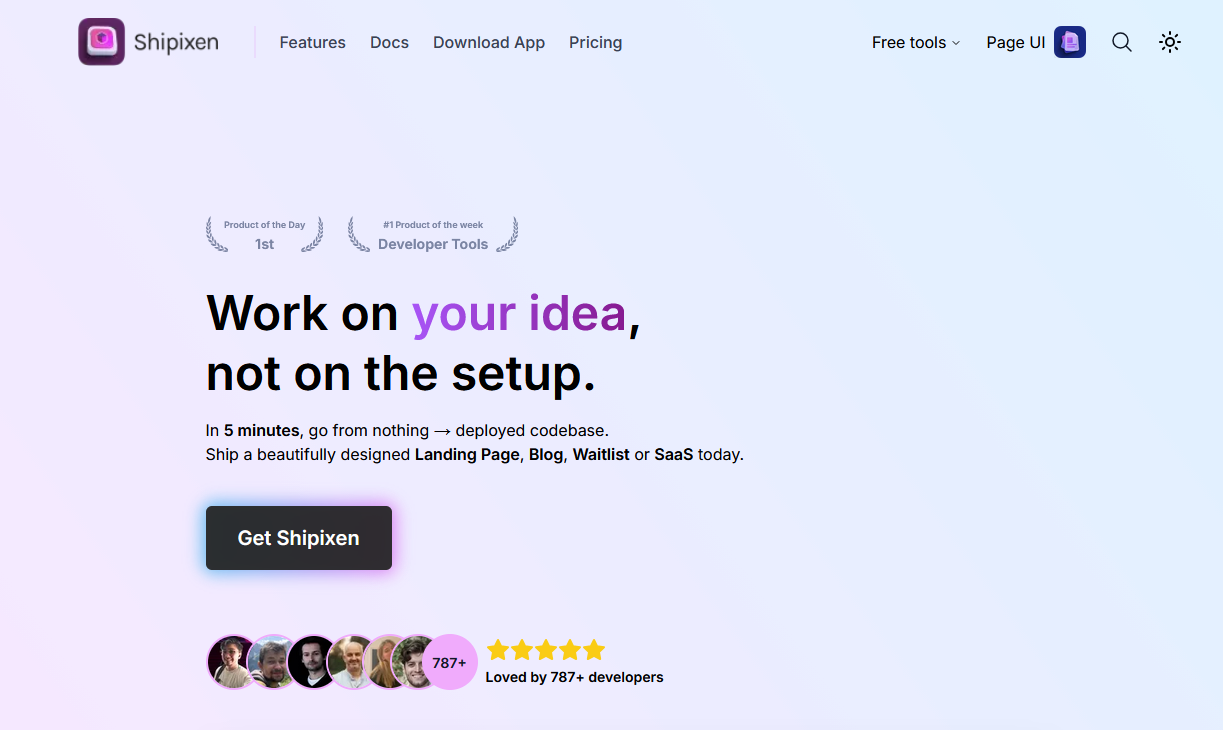This screenshot has height=730, width=1223.
Task: Click the Page UI link text
Action: tap(1015, 42)
